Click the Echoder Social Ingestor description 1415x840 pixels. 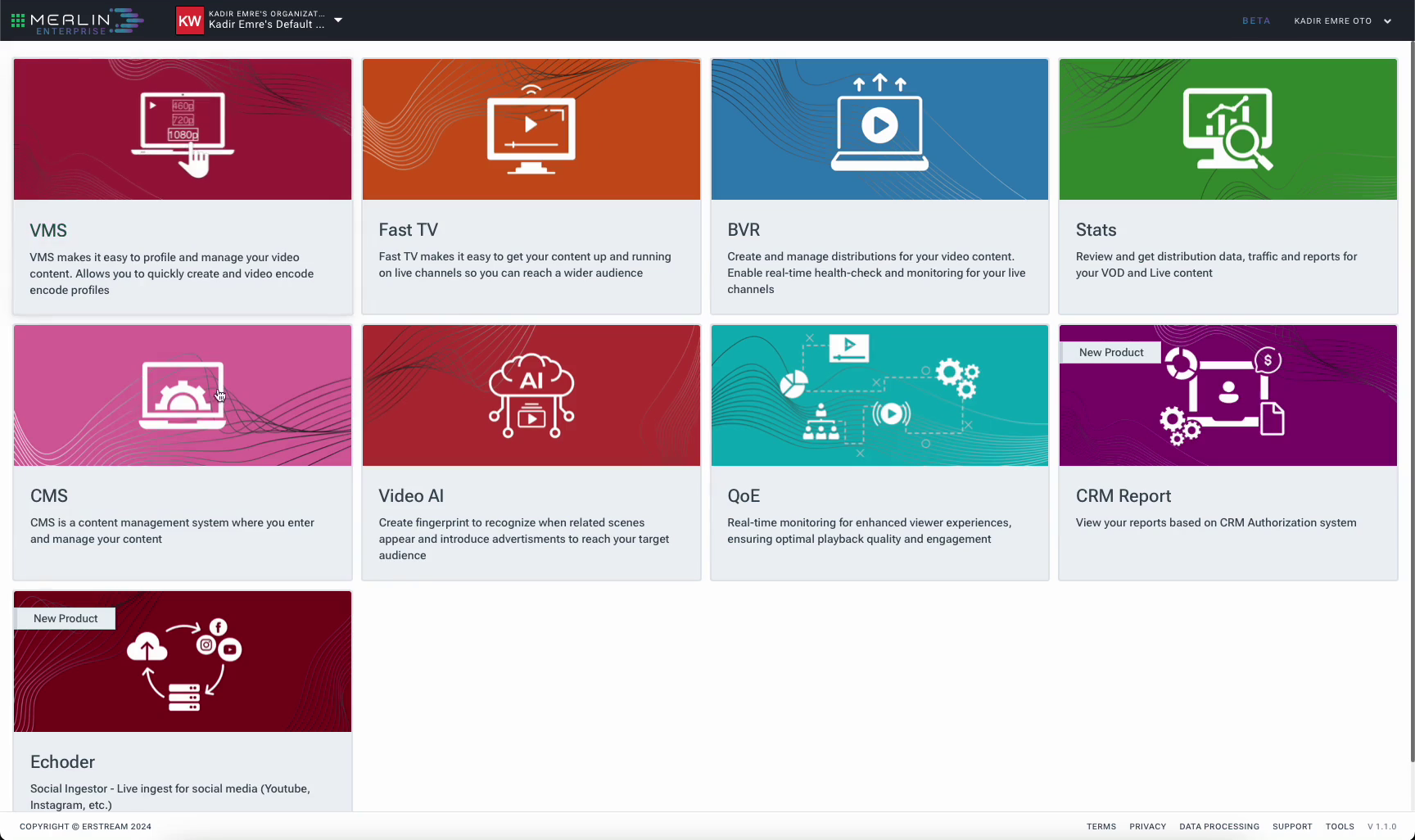tap(170, 797)
